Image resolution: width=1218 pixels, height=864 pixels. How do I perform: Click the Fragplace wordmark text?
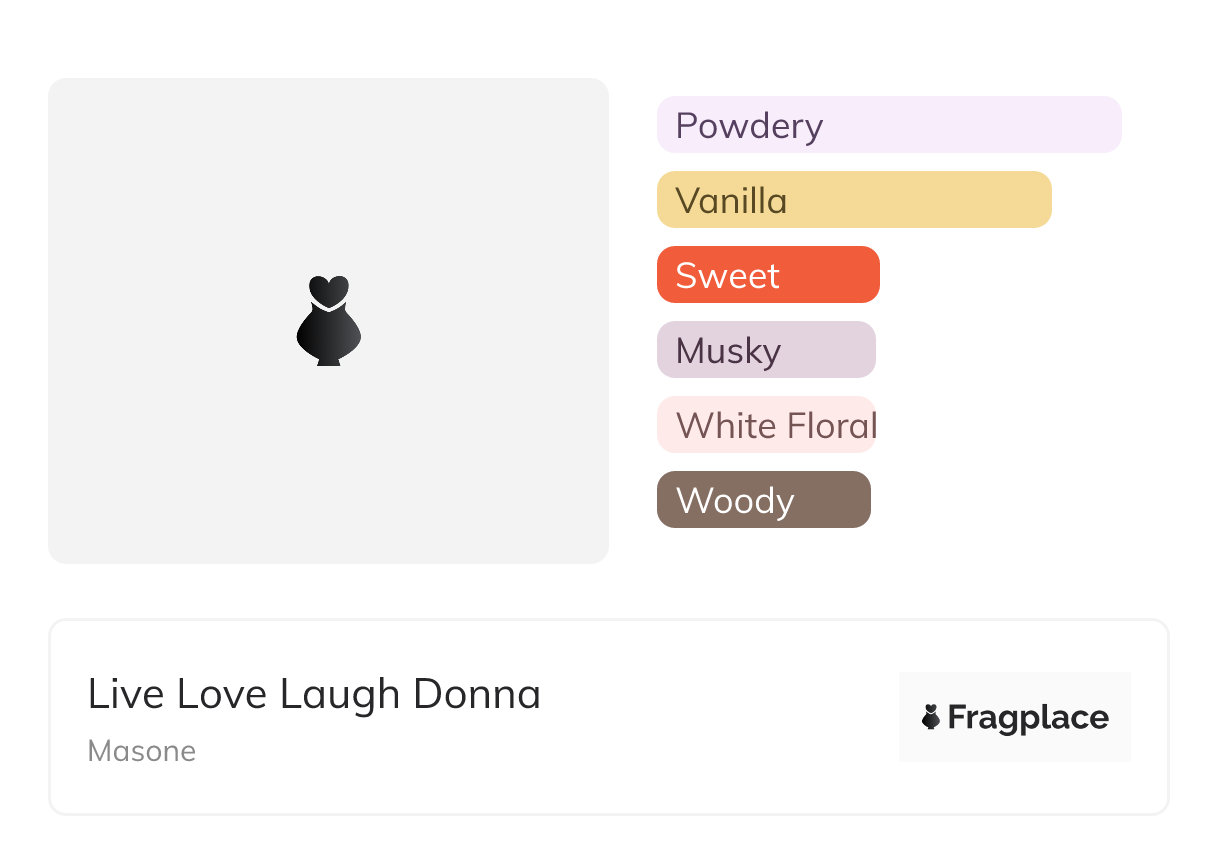(1028, 718)
